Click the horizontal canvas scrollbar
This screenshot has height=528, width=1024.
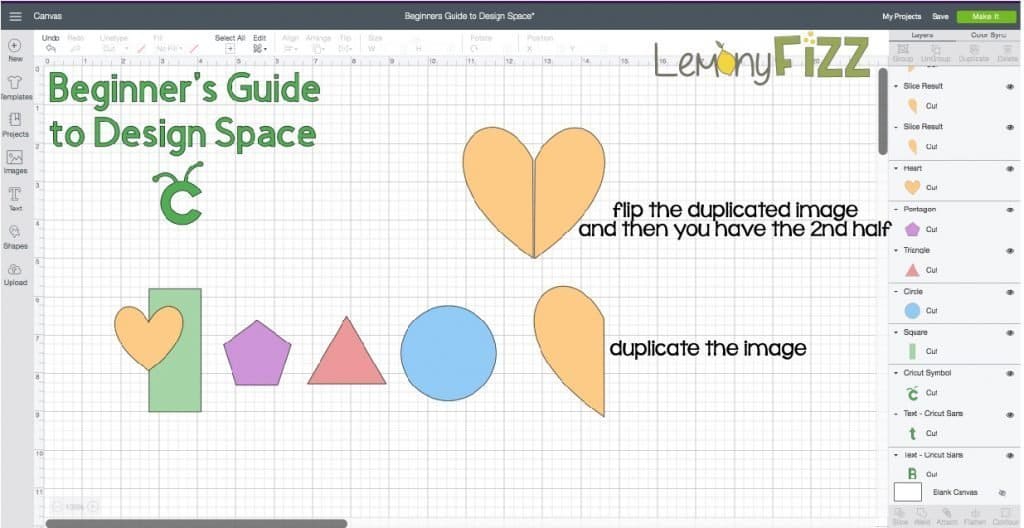[197, 523]
